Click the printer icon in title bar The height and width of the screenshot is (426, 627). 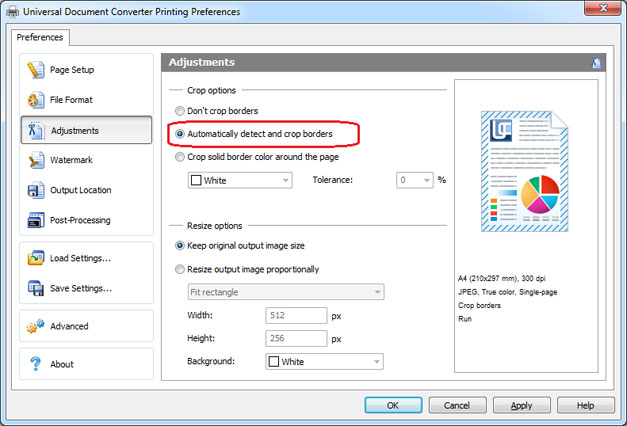[x=12, y=12]
